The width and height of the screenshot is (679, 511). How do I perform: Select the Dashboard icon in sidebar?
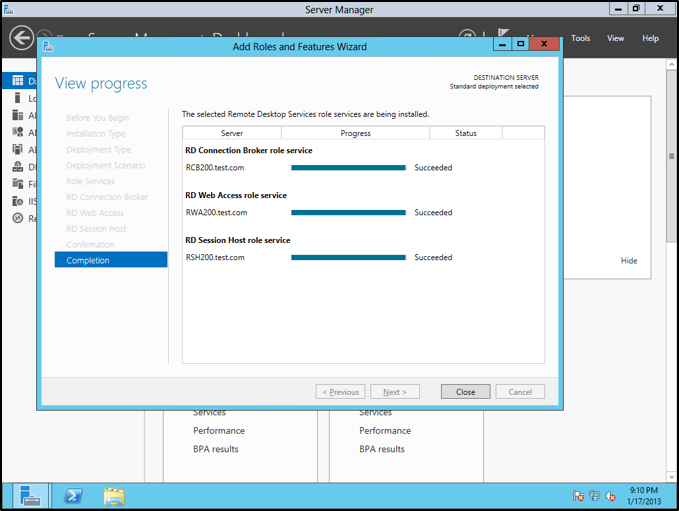[18, 81]
